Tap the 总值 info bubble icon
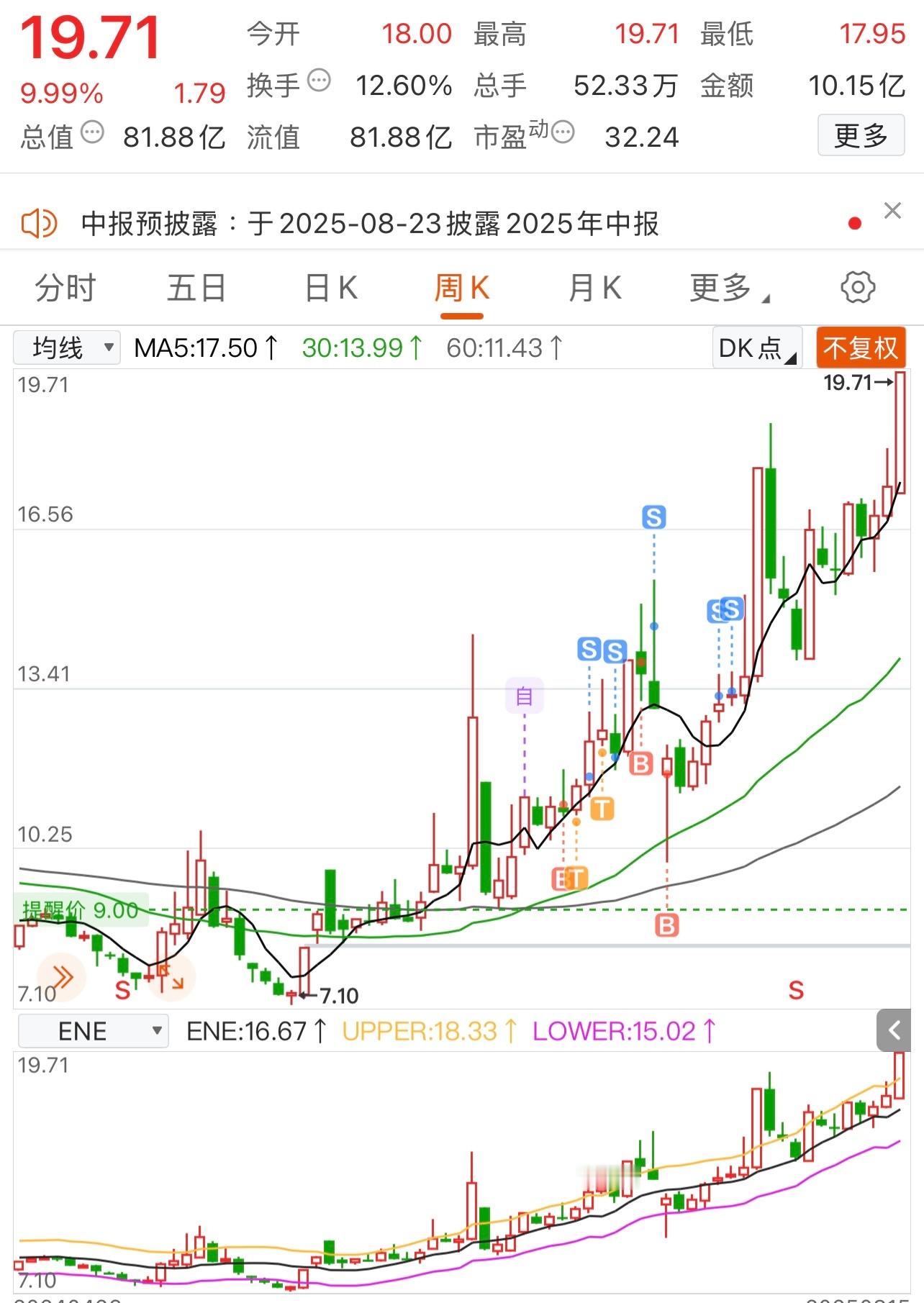The height and width of the screenshot is (1303, 924). (92, 132)
